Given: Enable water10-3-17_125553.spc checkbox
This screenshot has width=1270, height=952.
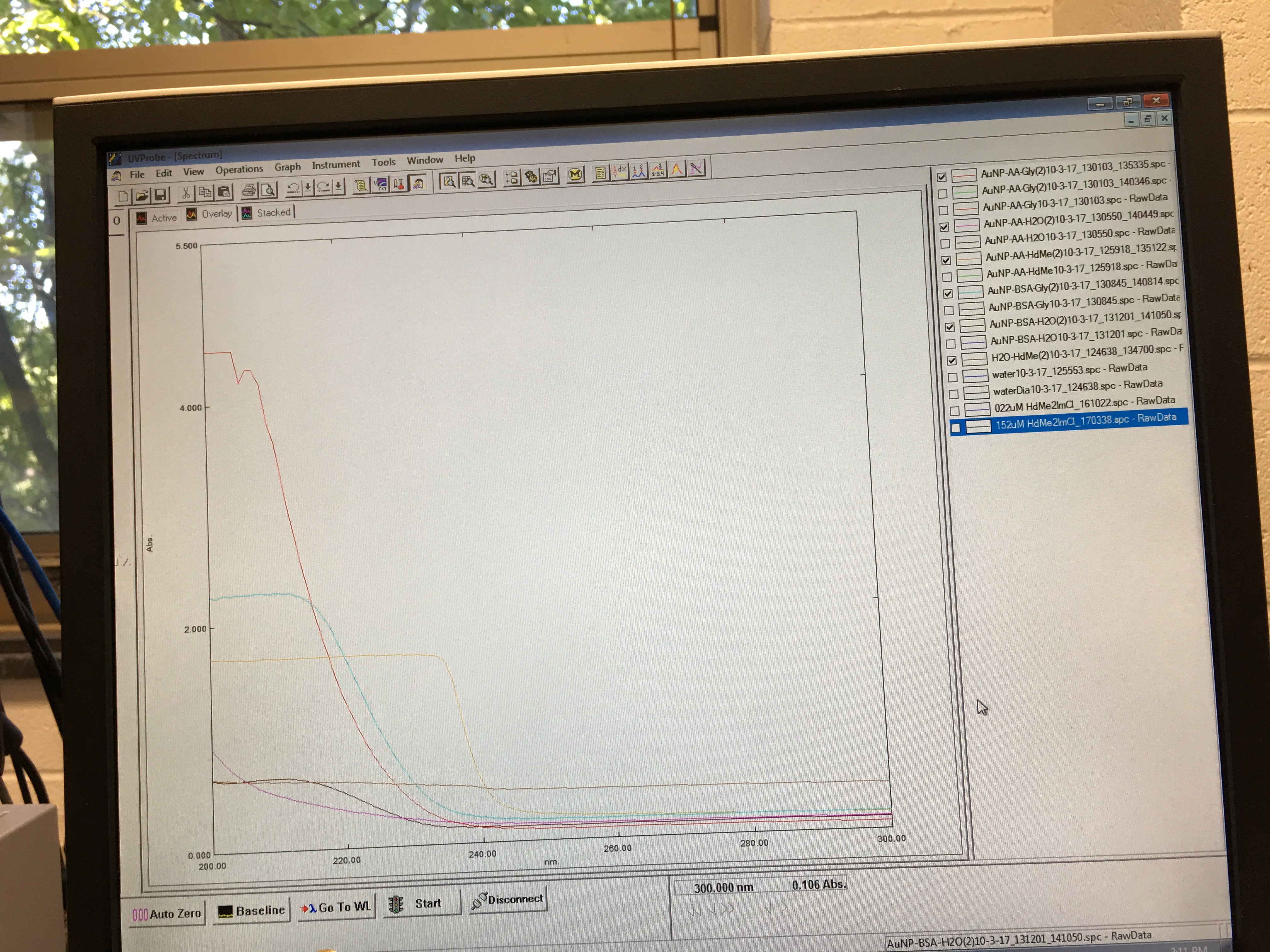Looking at the screenshot, I should (x=952, y=377).
